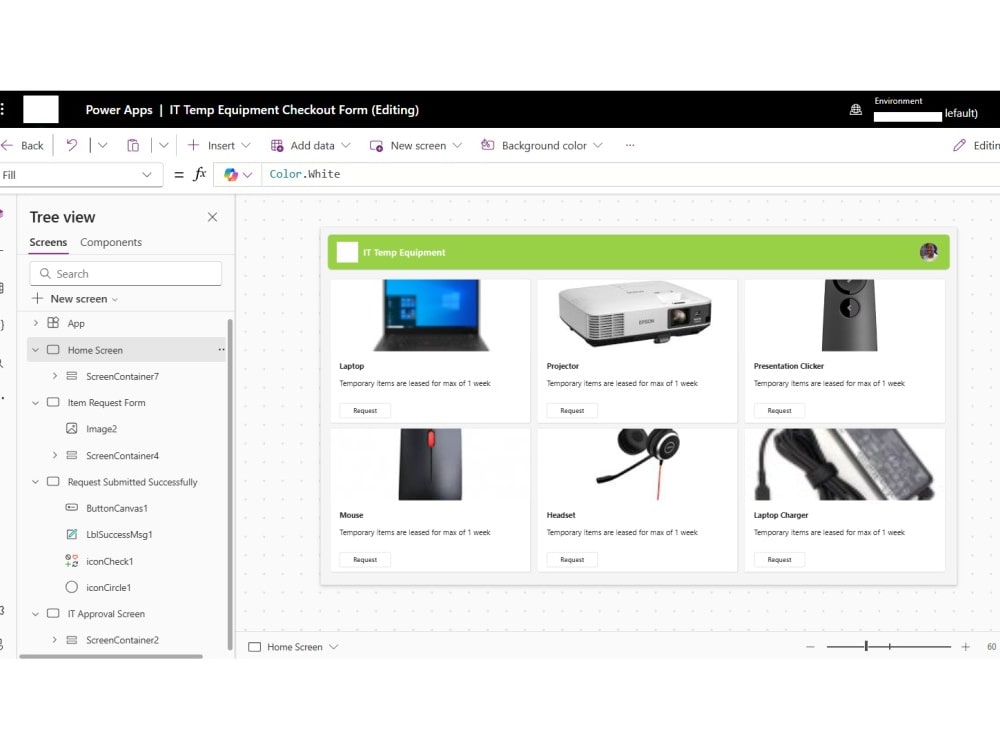Image resolution: width=1000 pixels, height=750 pixels.
Task: Switch to the Screens tab
Action: 48,242
